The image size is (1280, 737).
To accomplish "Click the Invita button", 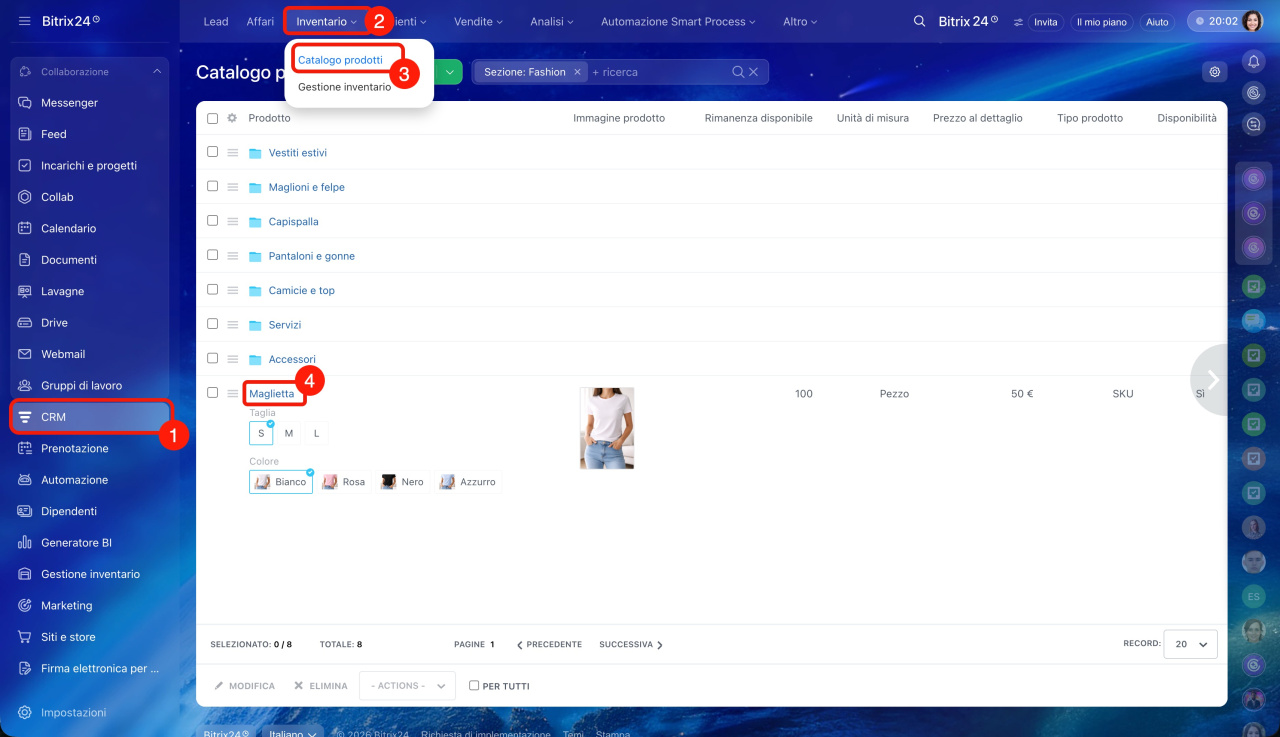I will 1045,22.
